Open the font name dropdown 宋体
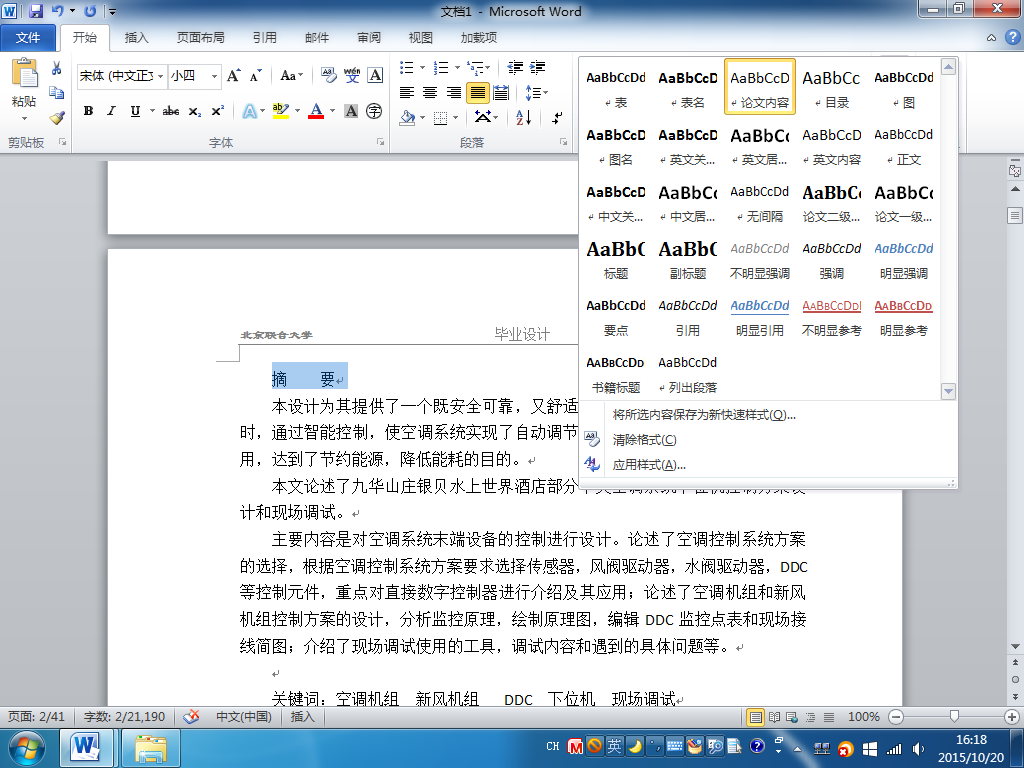 coord(160,76)
